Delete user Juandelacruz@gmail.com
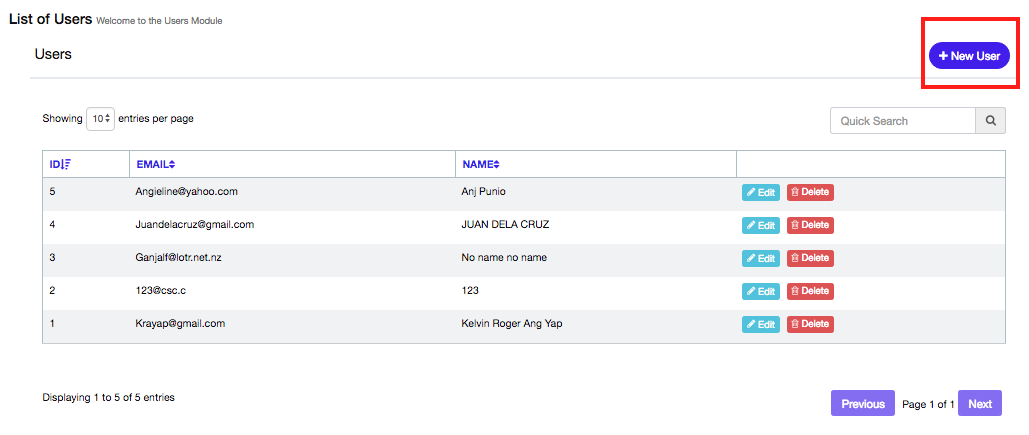Image resolution: width=1029 pixels, height=435 pixels. [809, 225]
